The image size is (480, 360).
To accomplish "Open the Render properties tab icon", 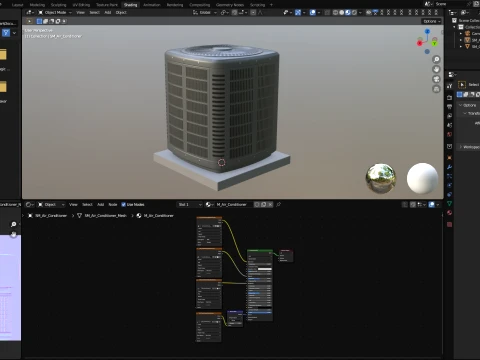I will coord(449,98).
